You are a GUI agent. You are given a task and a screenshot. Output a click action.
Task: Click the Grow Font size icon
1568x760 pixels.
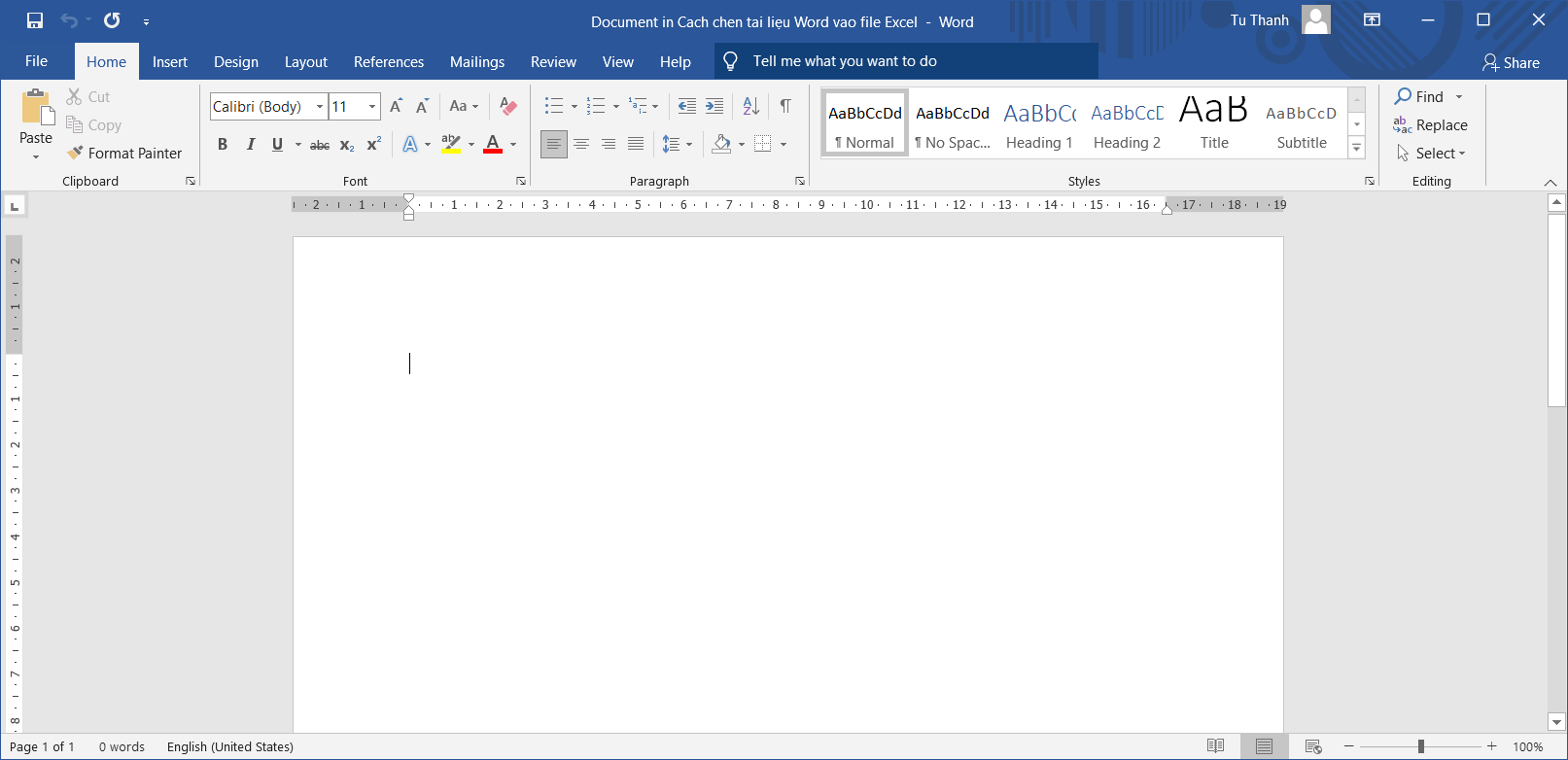point(396,106)
